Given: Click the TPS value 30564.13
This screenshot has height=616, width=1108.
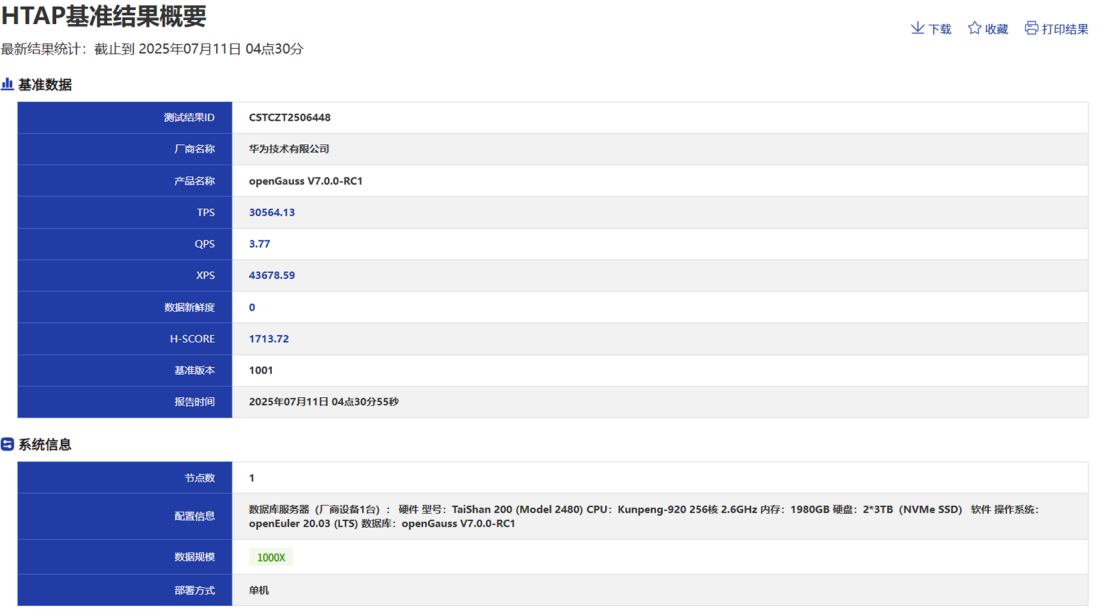Looking at the screenshot, I should [x=271, y=213].
